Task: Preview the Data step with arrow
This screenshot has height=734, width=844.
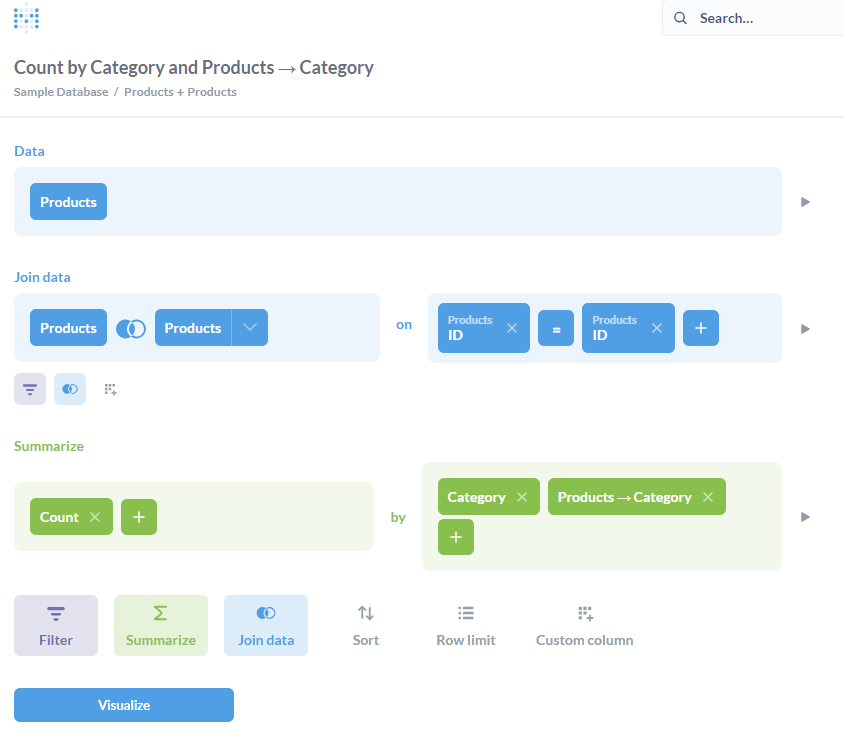Action: (805, 202)
